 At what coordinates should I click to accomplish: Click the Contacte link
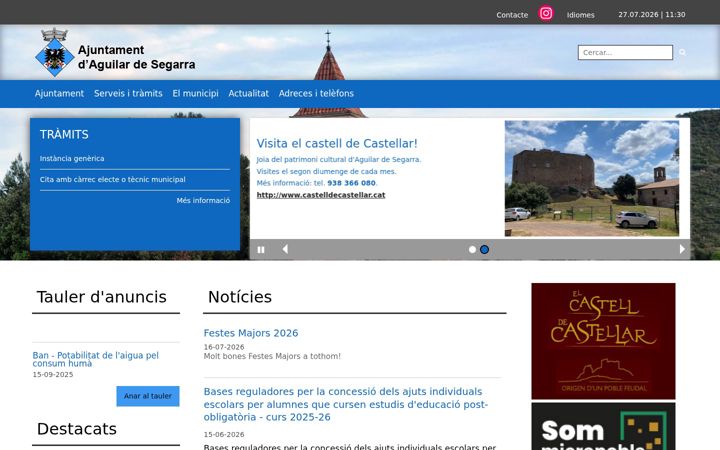click(x=512, y=15)
